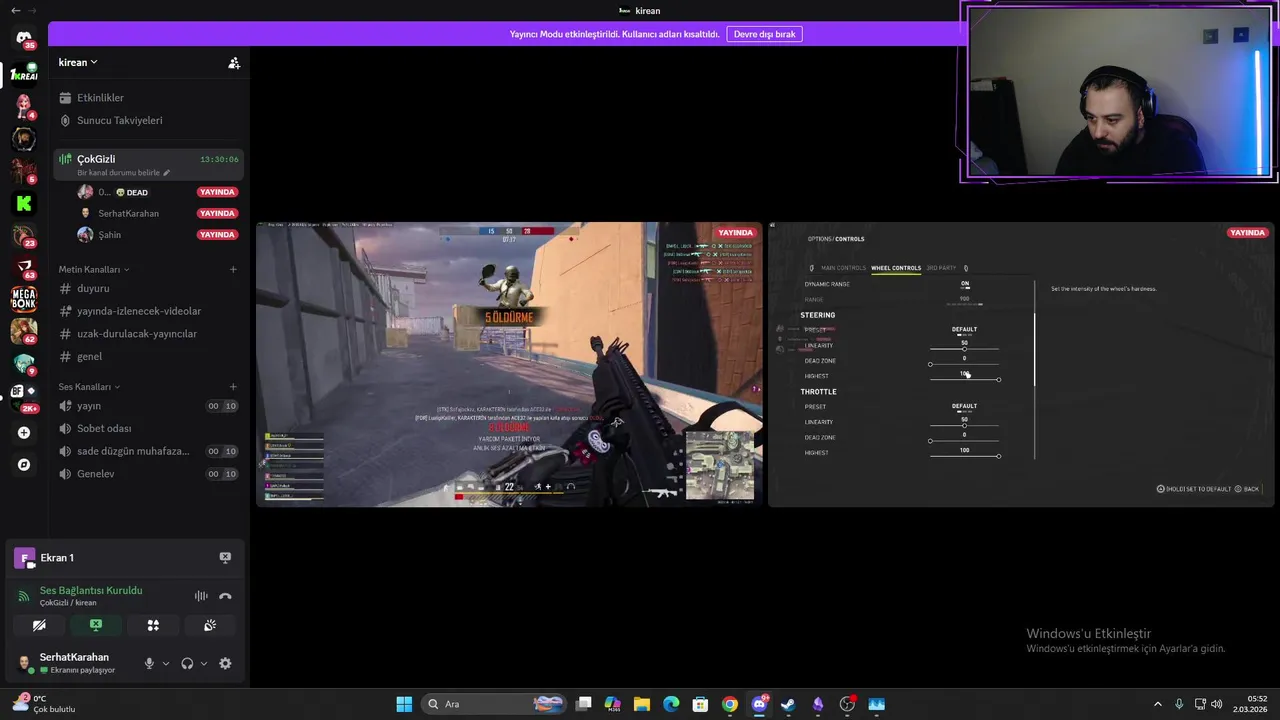Join Genelev voice channel
This screenshot has height=720, width=1280.
[x=146, y=474]
